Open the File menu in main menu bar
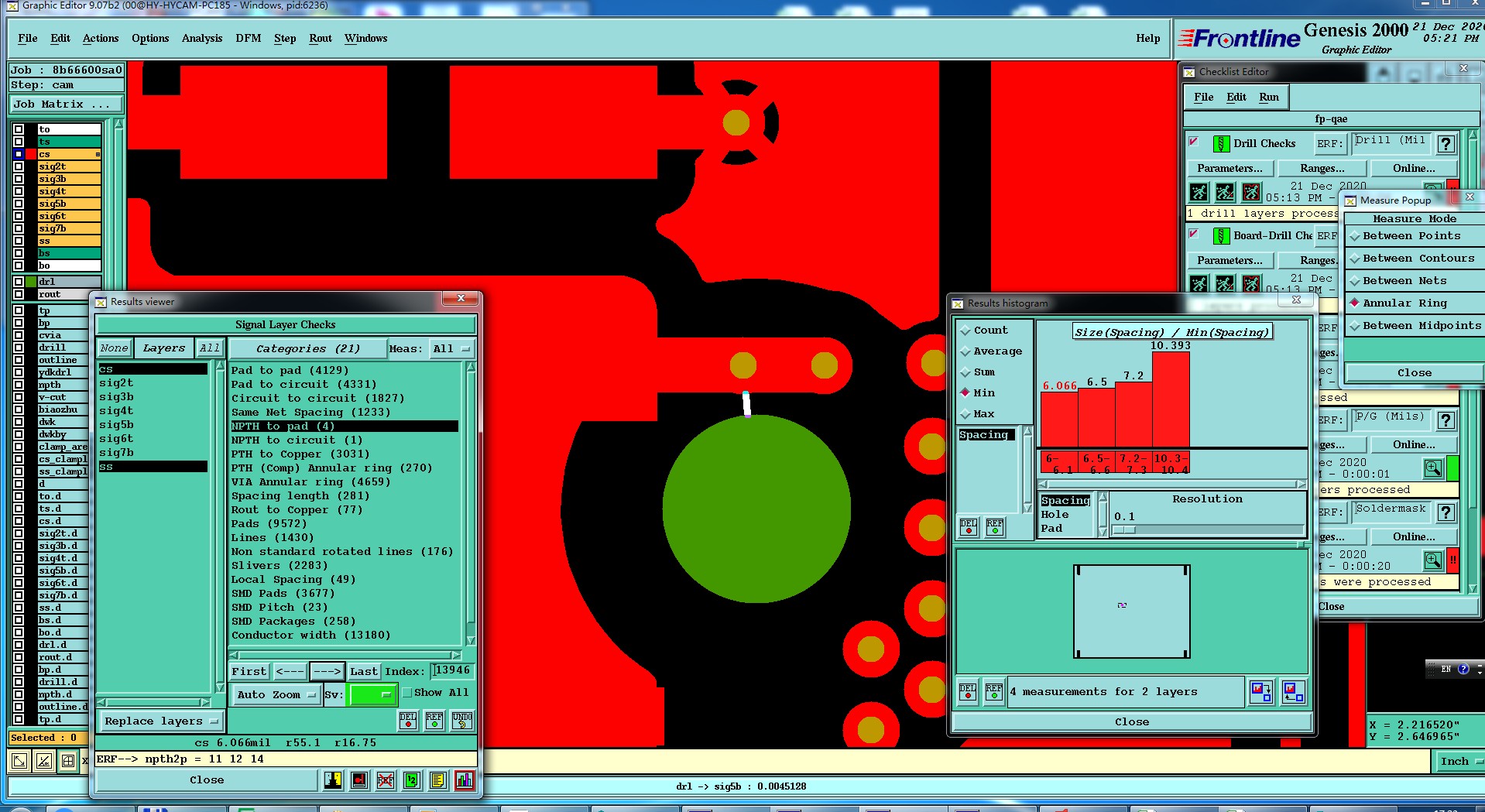The width and height of the screenshot is (1485, 812). point(28,39)
